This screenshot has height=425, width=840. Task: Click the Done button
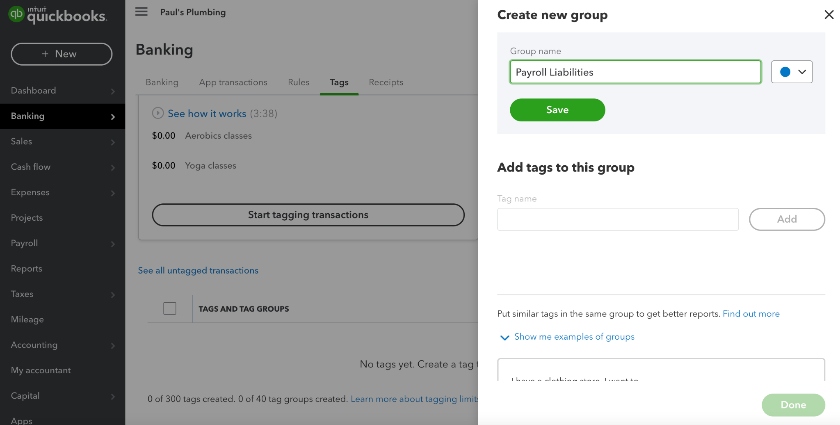coord(793,405)
